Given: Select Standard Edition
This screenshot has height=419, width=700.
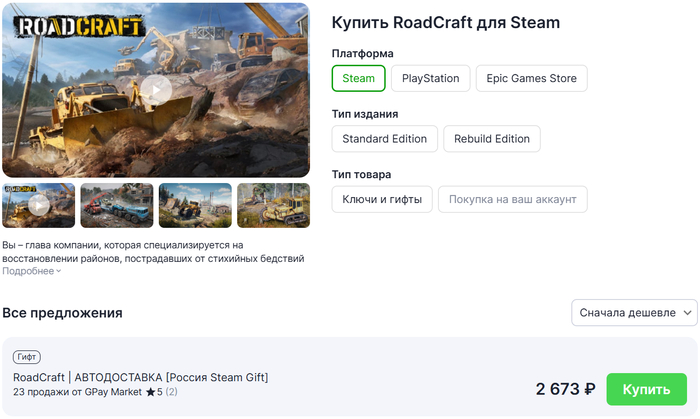Looking at the screenshot, I should click(x=384, y=139).
